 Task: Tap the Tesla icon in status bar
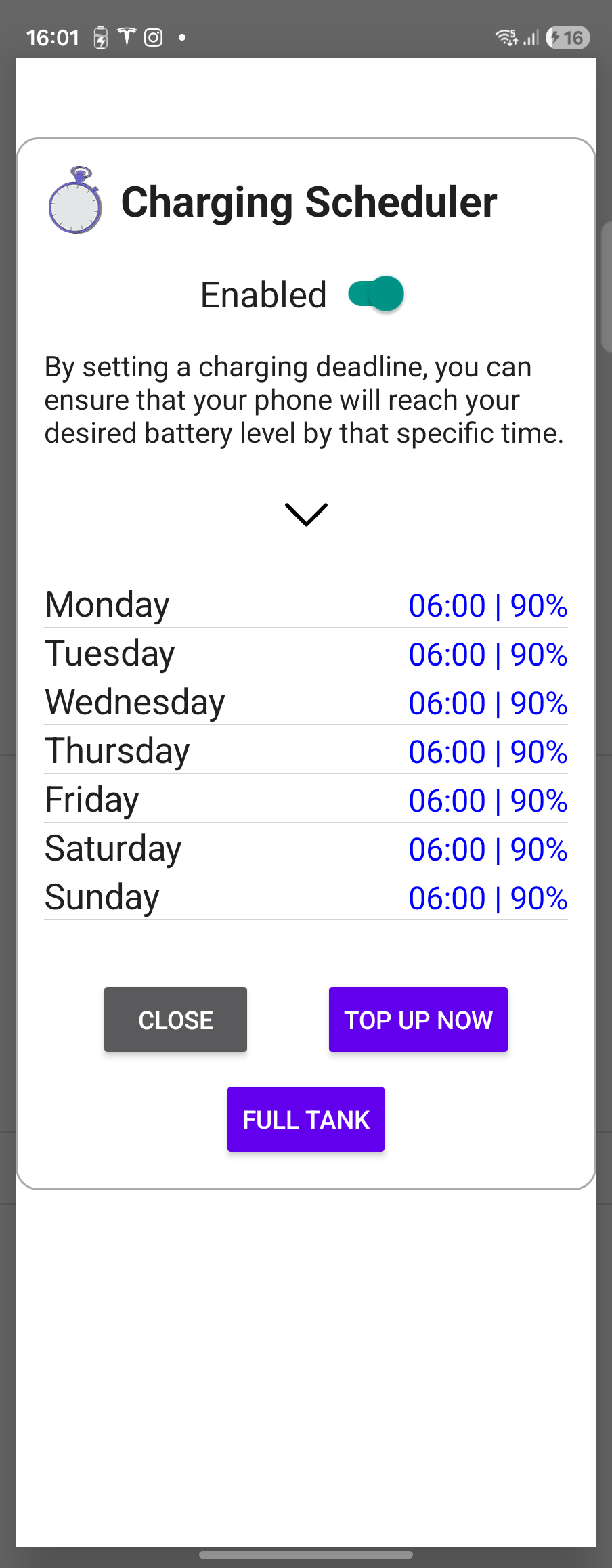pos(127,37)
